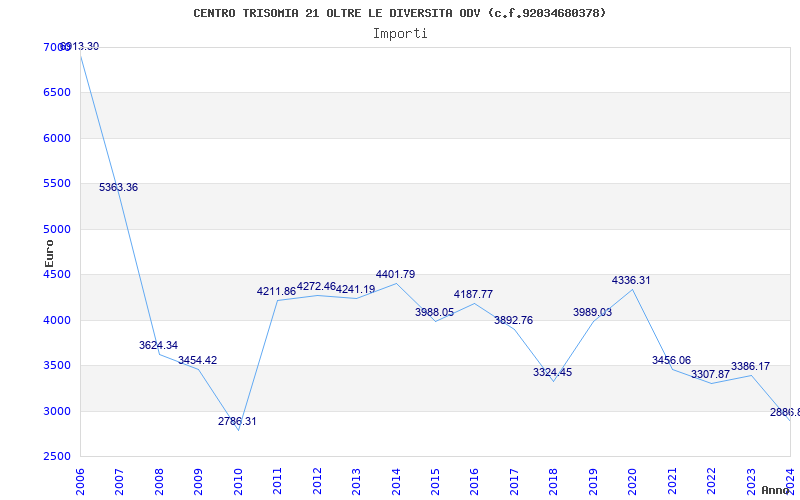Screen dimensions: 800x500
Task: Click the Euro axis label
Action: click(x=49, y=253)
